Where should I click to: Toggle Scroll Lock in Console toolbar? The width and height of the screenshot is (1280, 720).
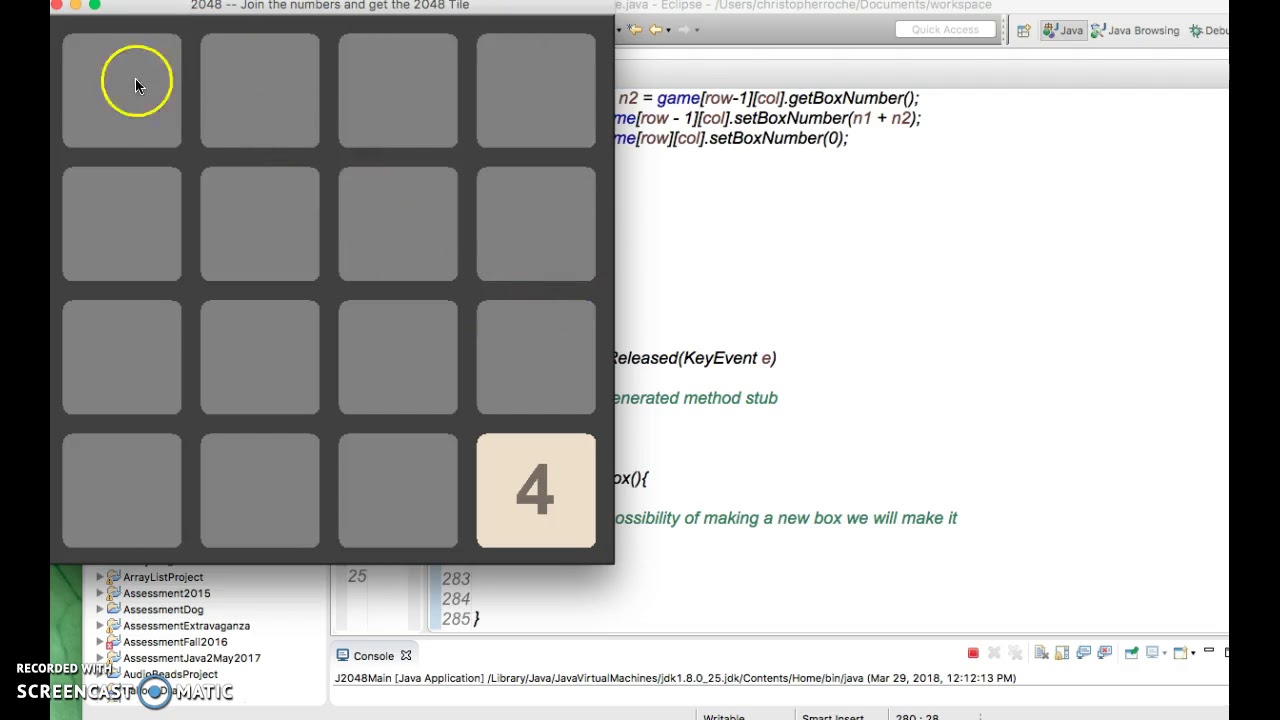tap(1062, 653)
